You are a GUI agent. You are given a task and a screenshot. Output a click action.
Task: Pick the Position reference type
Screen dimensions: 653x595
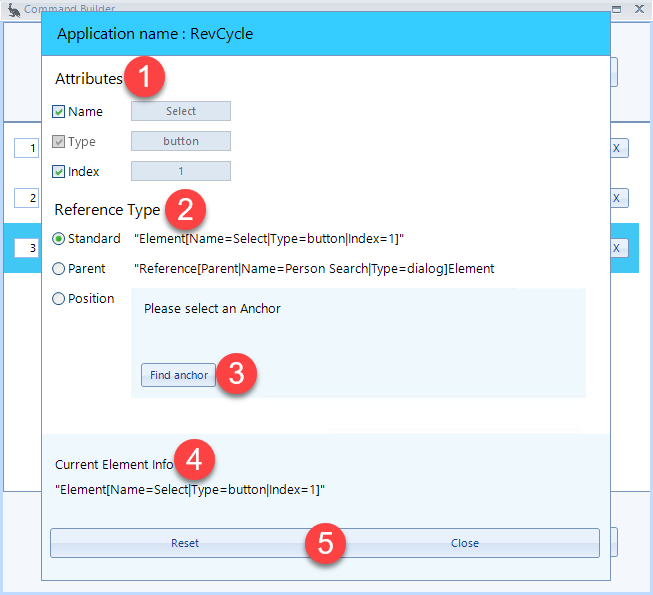(x=58, y=299)
